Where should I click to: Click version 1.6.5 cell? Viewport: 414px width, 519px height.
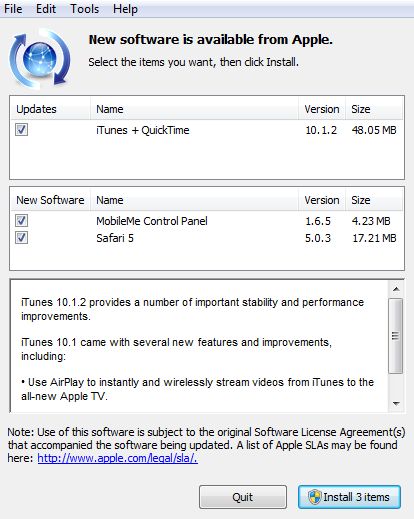click(318, 221)
